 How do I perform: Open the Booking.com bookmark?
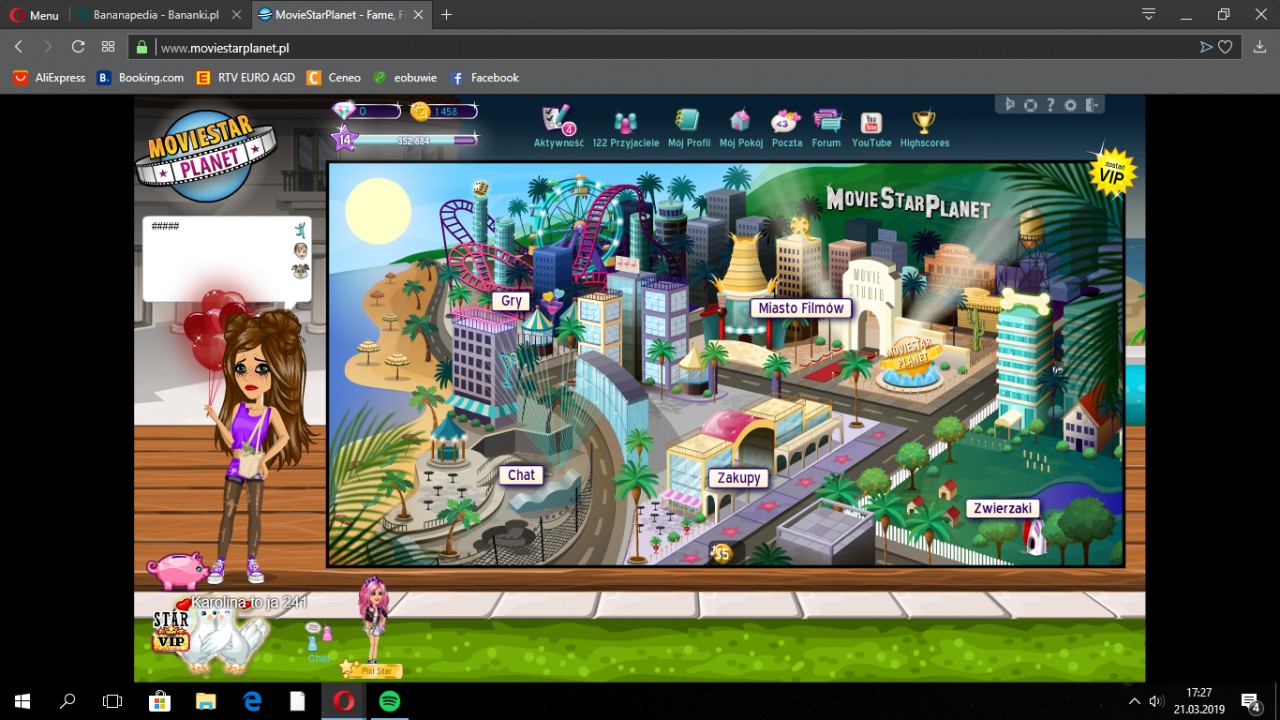[140, 77]
